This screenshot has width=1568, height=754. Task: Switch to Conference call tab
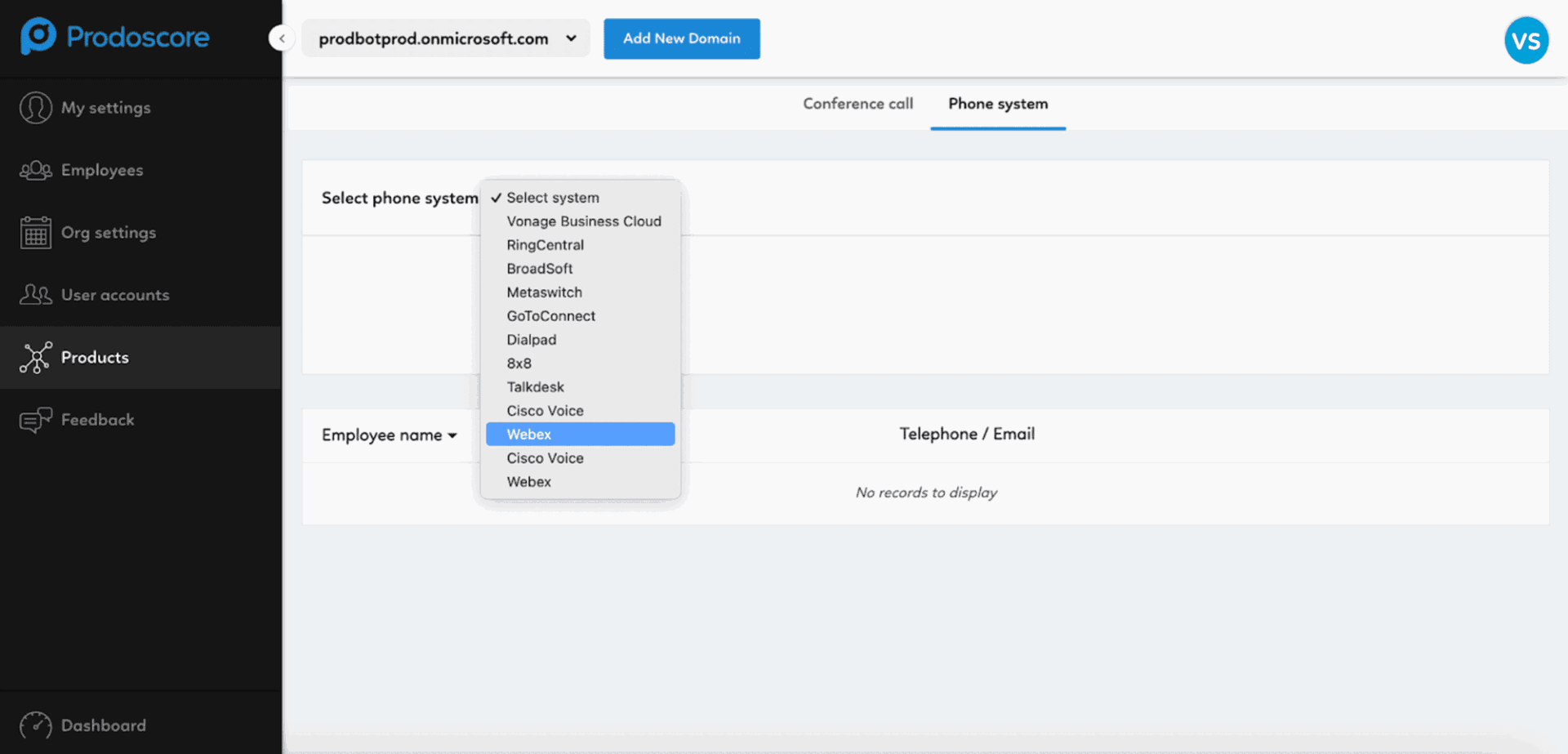point(857,104)
